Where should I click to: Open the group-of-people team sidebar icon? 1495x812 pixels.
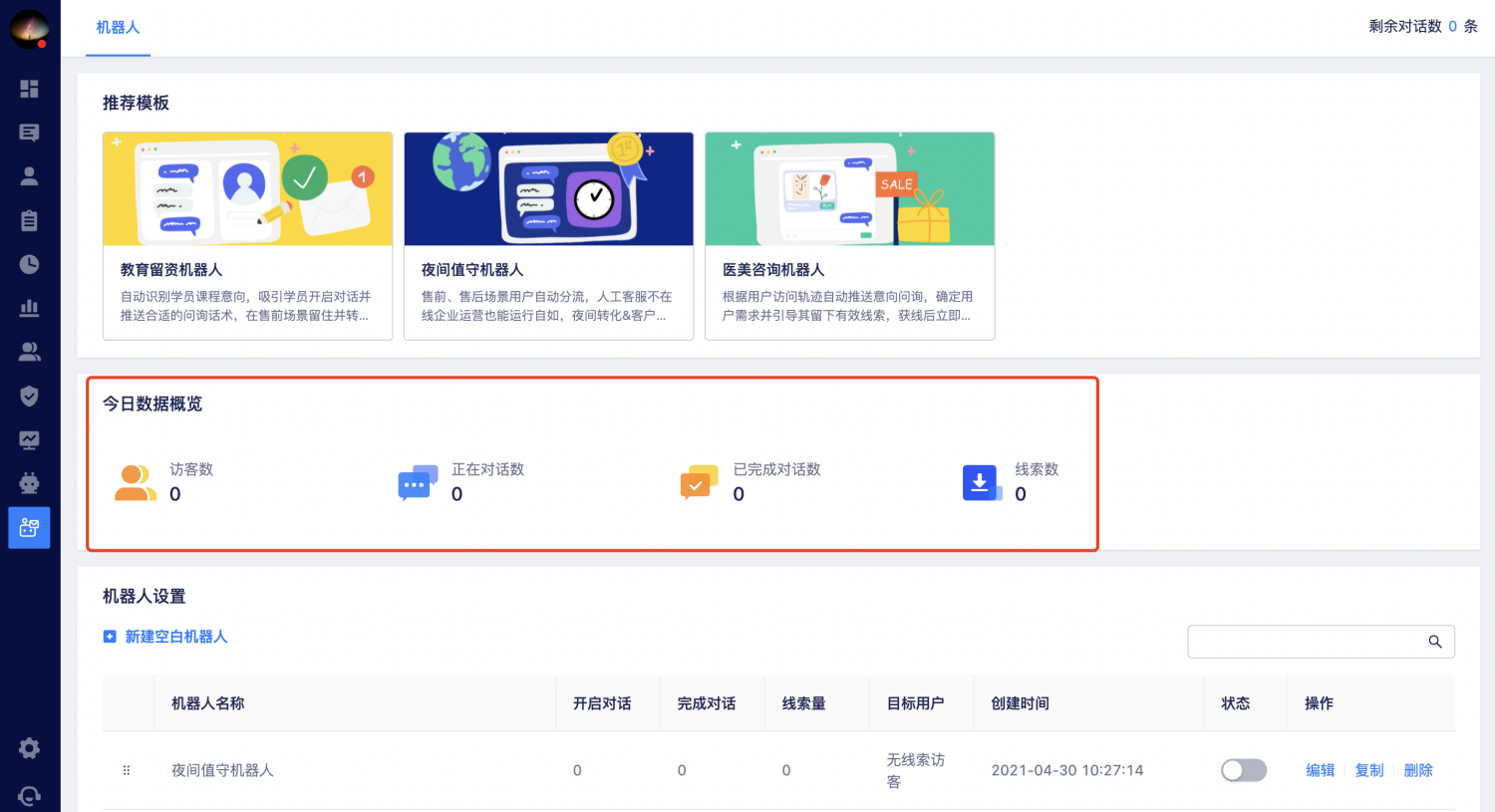(29, 352)
